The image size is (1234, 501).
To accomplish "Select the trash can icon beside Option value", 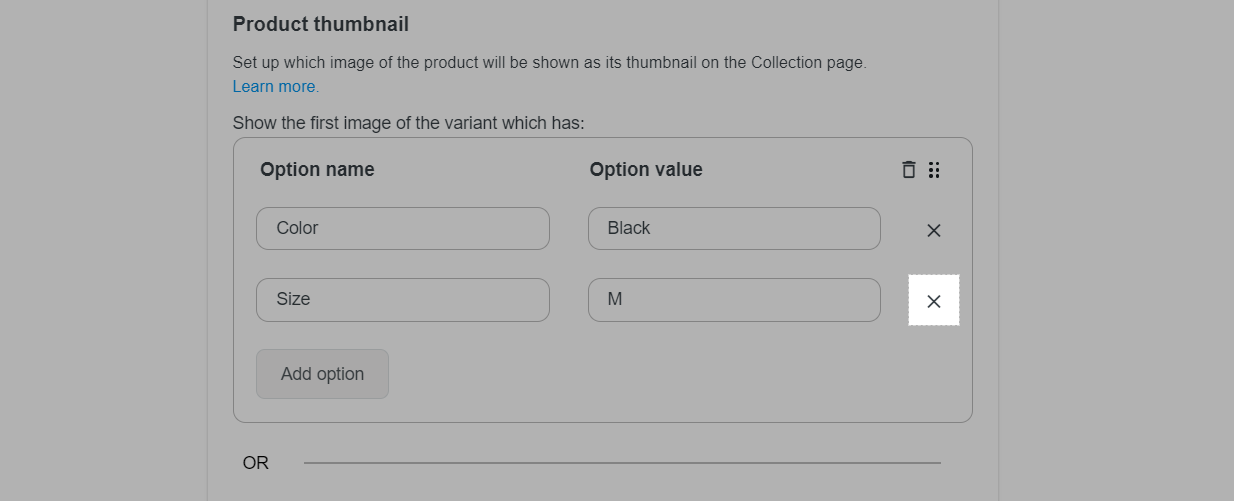I will (908, 170).
